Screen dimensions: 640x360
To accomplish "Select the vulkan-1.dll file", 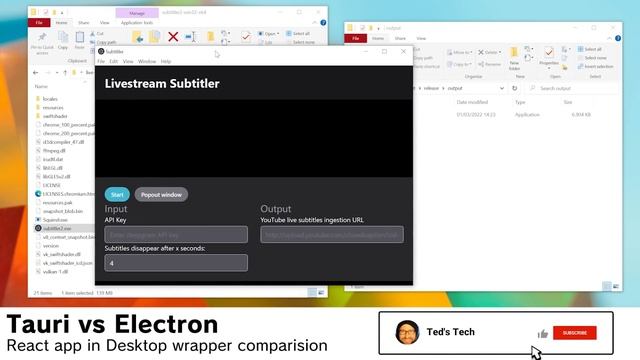I will coord(55,271).
